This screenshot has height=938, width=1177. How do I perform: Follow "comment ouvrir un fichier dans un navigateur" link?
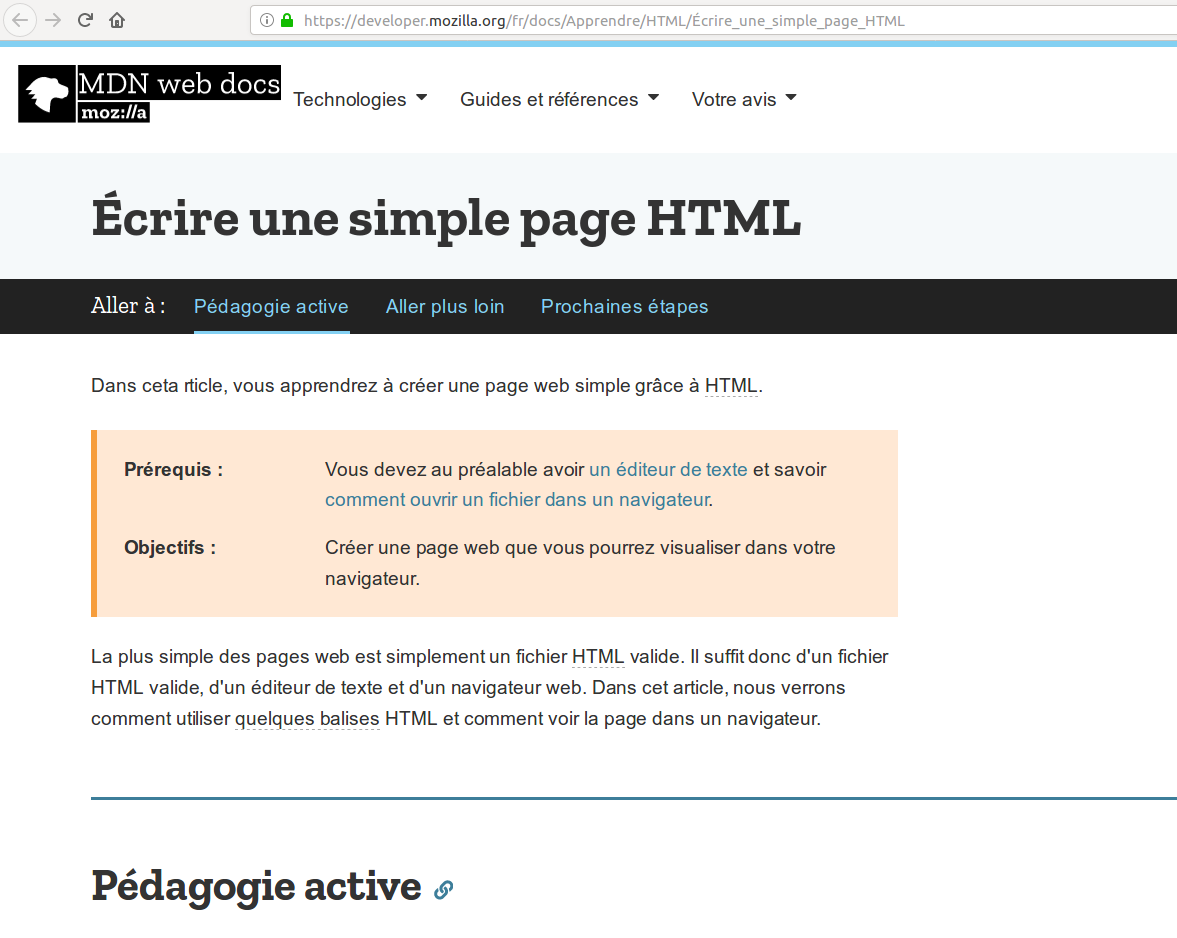point(517,499)
